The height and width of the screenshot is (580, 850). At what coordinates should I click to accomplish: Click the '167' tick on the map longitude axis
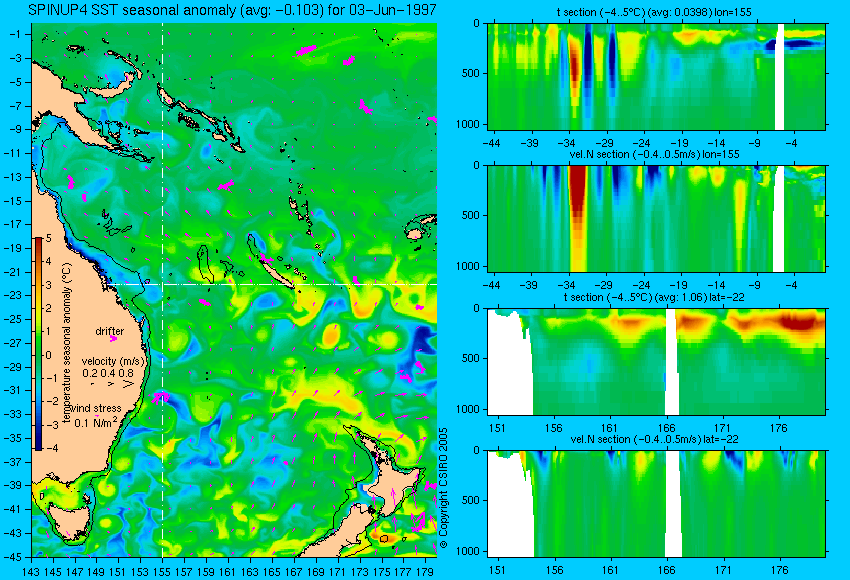293,572
